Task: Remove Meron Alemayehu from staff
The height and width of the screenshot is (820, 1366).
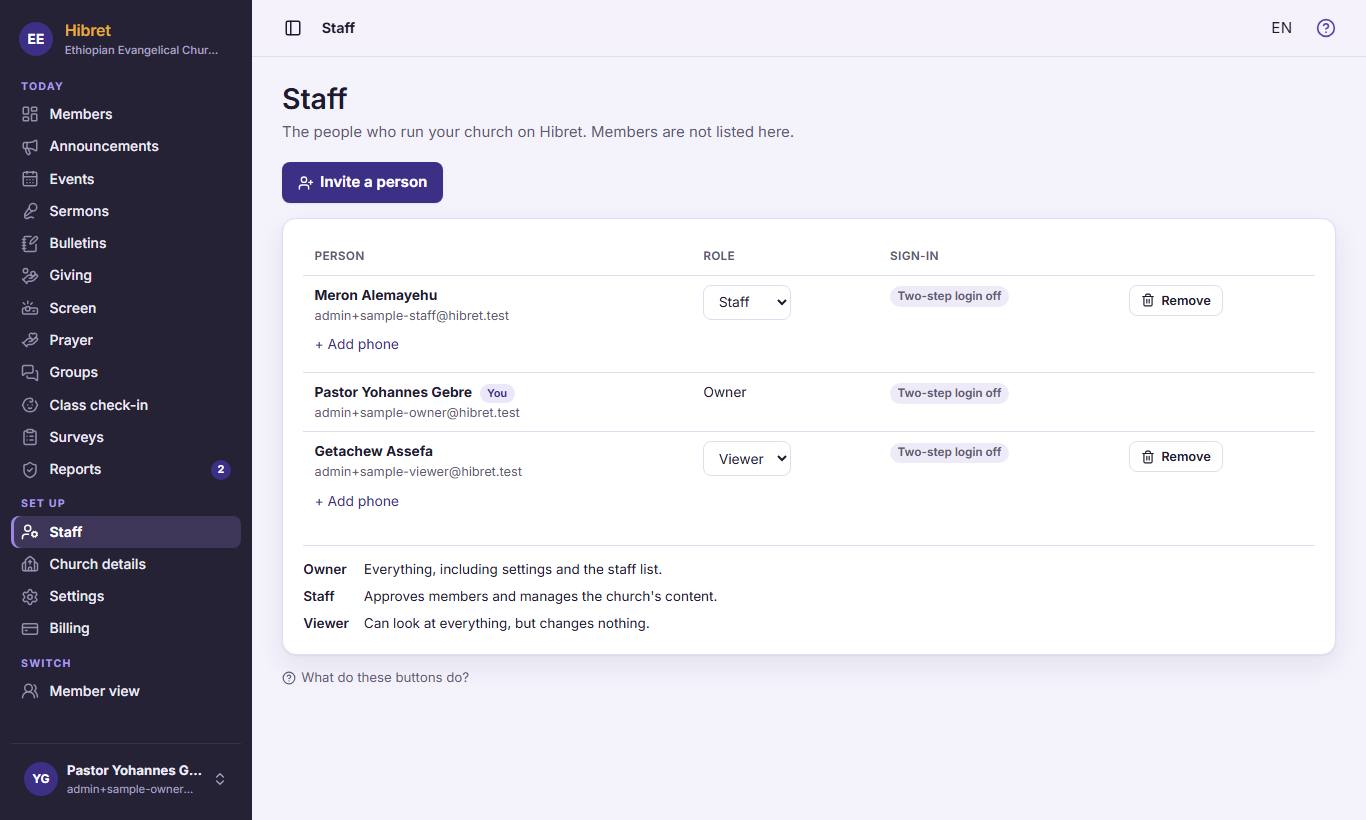Action: point(1176,300)
